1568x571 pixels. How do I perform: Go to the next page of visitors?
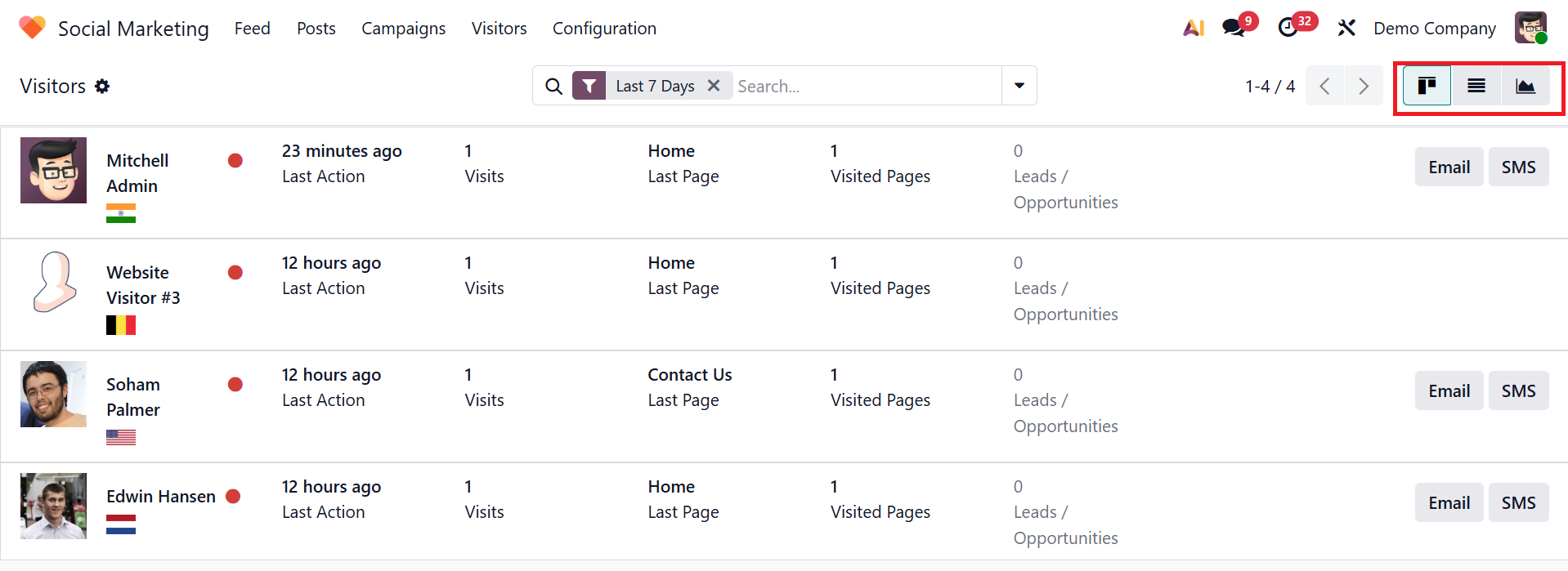pos(1363,86)
